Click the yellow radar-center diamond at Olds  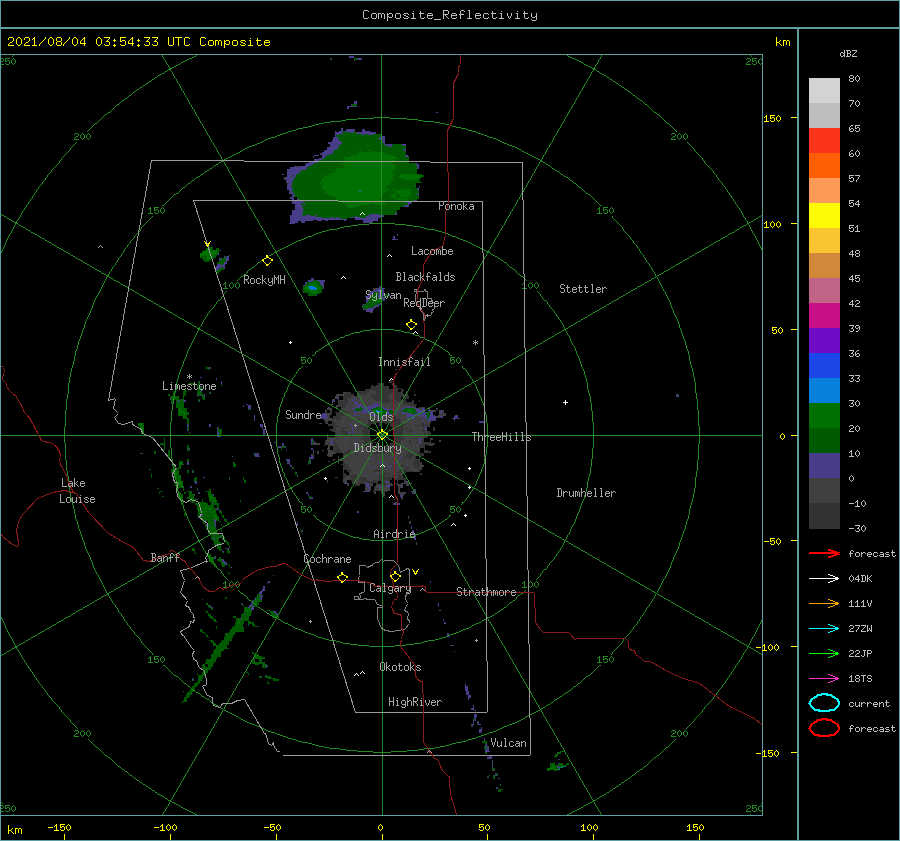pos(382,435)
